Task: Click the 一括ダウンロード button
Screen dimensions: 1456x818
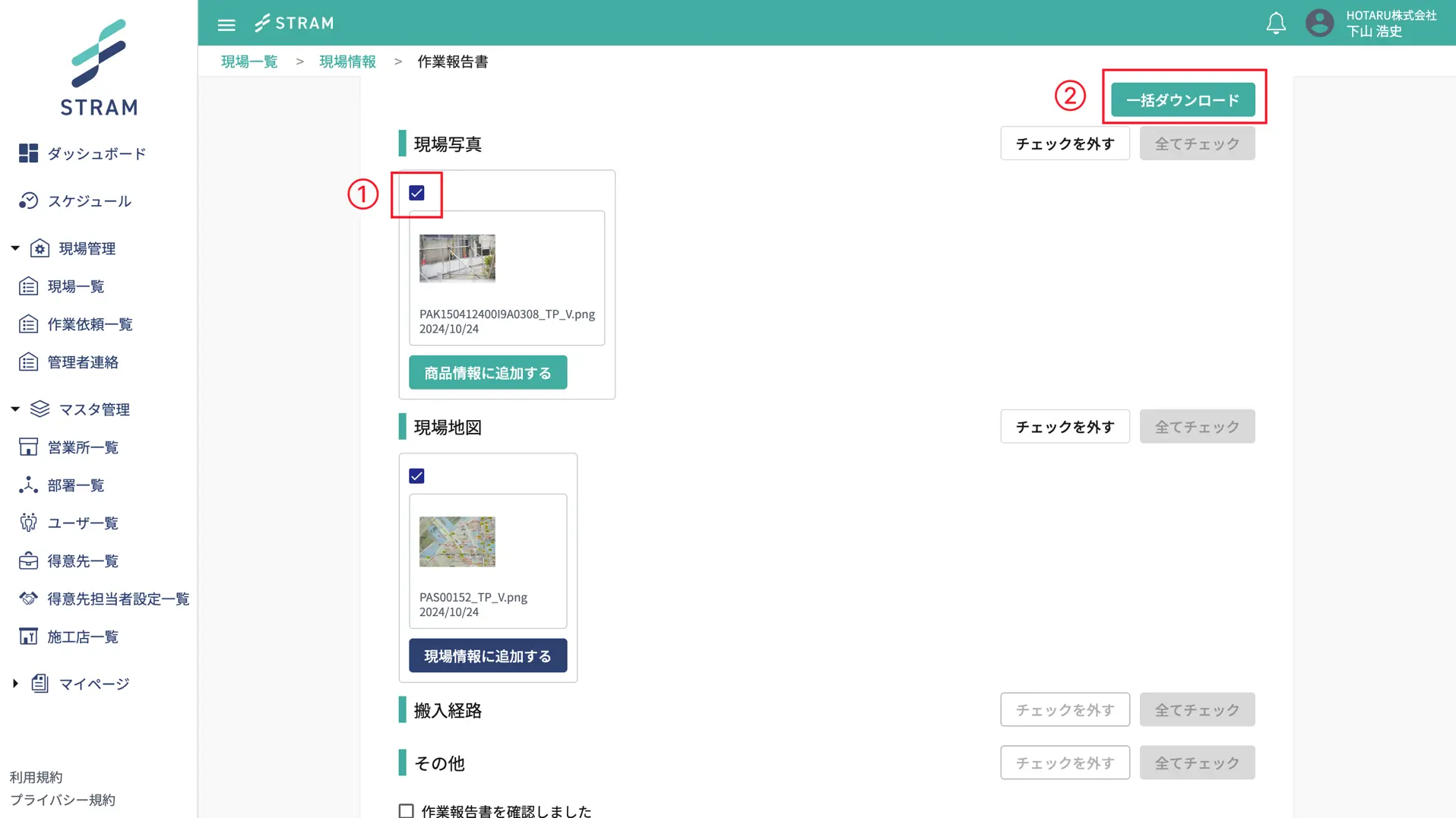Action: [x=1182, y=100]
